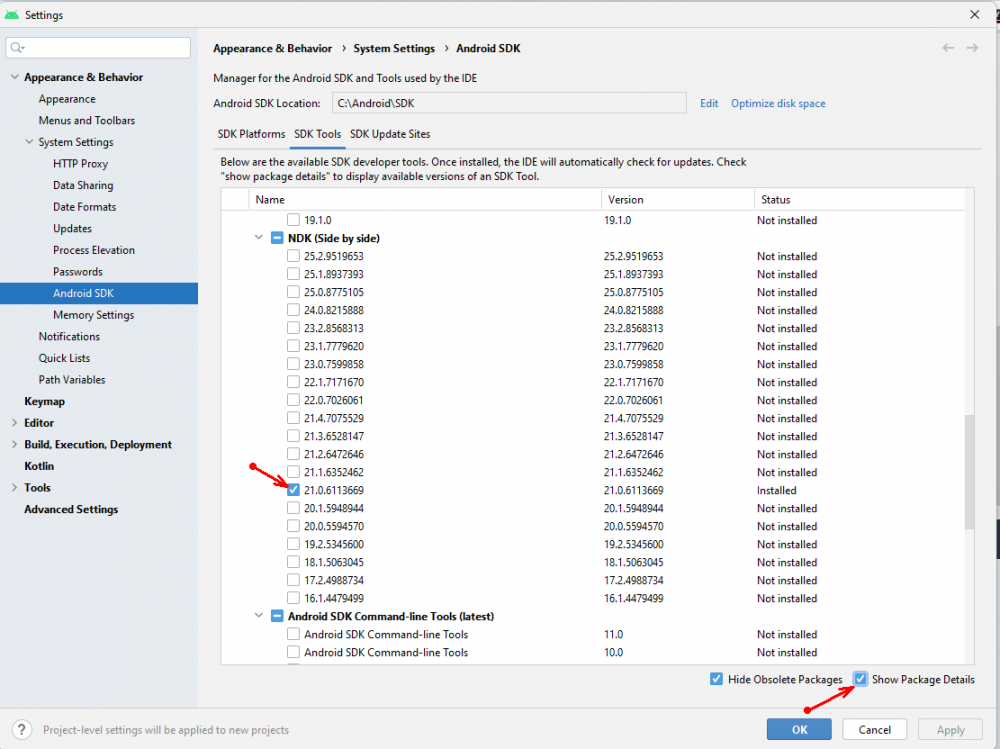Tick the 19.1.0 package checkbox
Screen dimensions: 1000x749
[293, 220]
